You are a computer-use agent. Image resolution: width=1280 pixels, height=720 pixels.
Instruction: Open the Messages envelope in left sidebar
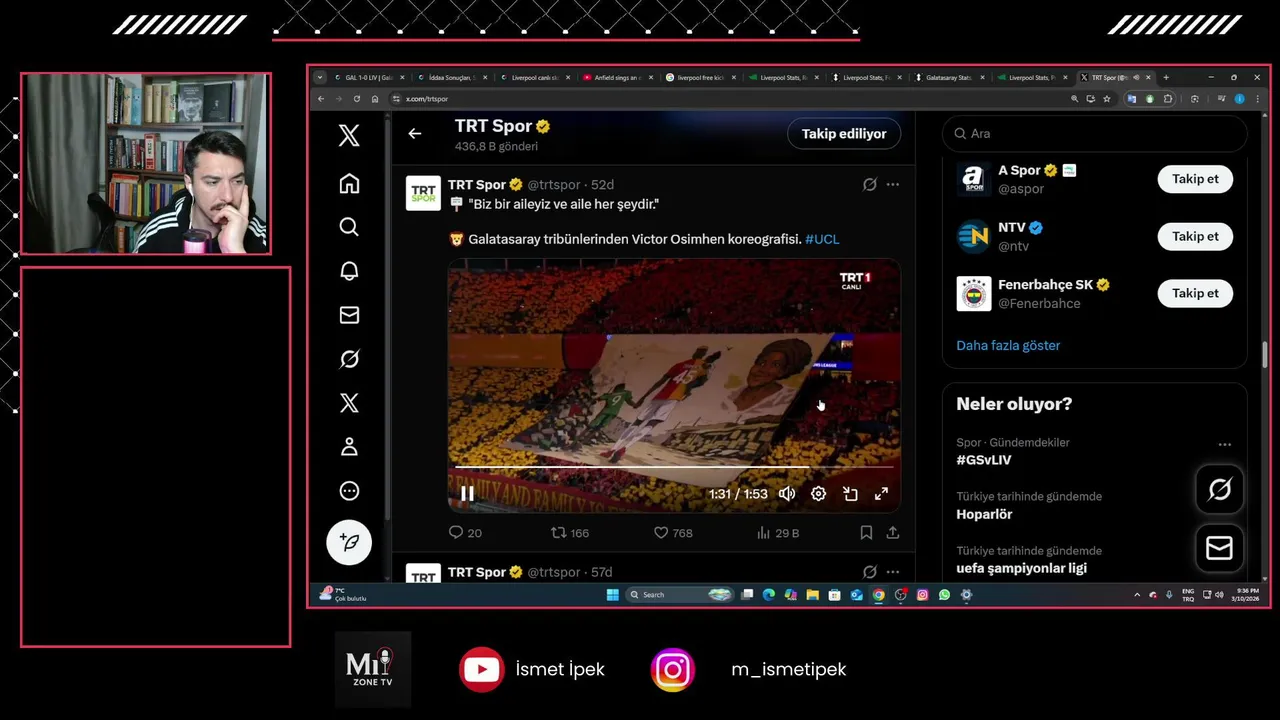pyautogui.click(x=349, y=315)
